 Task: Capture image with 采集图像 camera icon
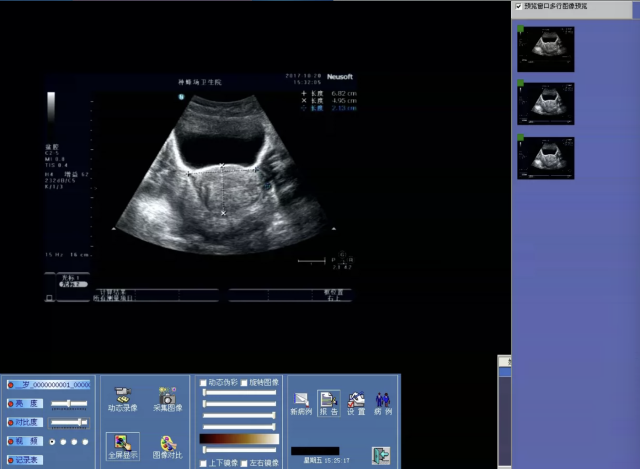(167, 399)
